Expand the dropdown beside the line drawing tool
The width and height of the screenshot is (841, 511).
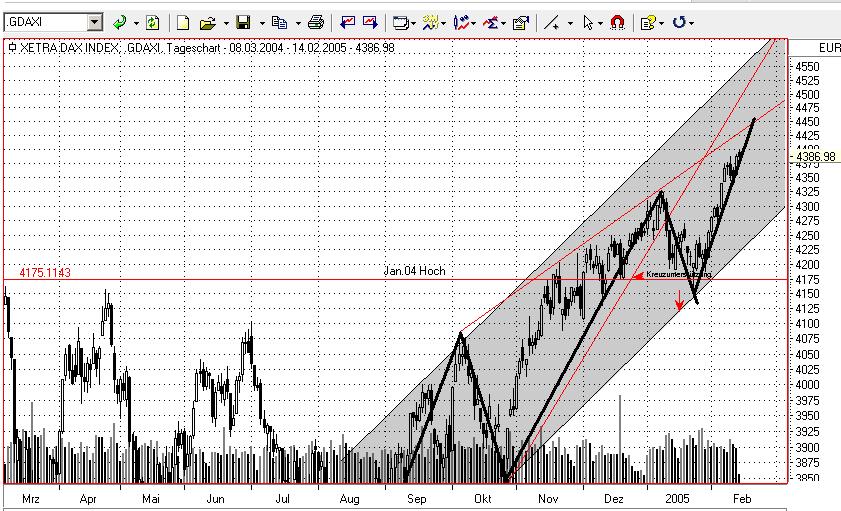tap(570, 23)
